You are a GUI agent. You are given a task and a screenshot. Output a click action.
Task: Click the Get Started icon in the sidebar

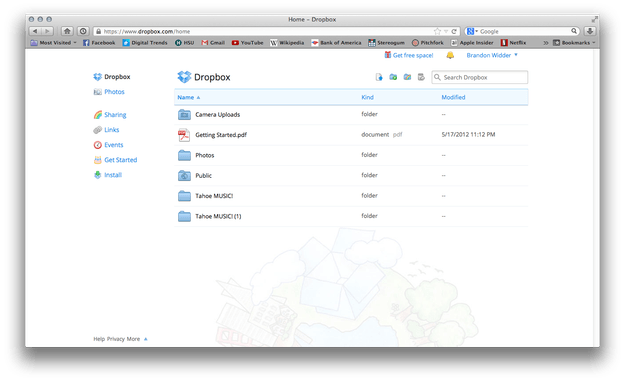click(98, 160)
